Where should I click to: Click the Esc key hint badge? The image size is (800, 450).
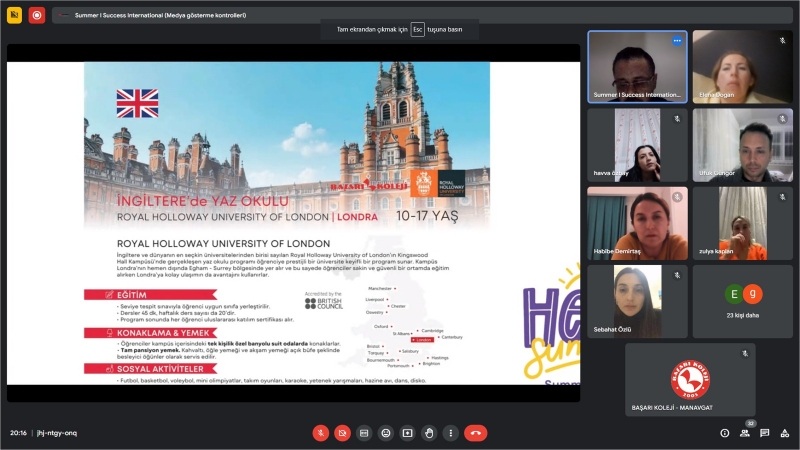click(x=417, y=30)
